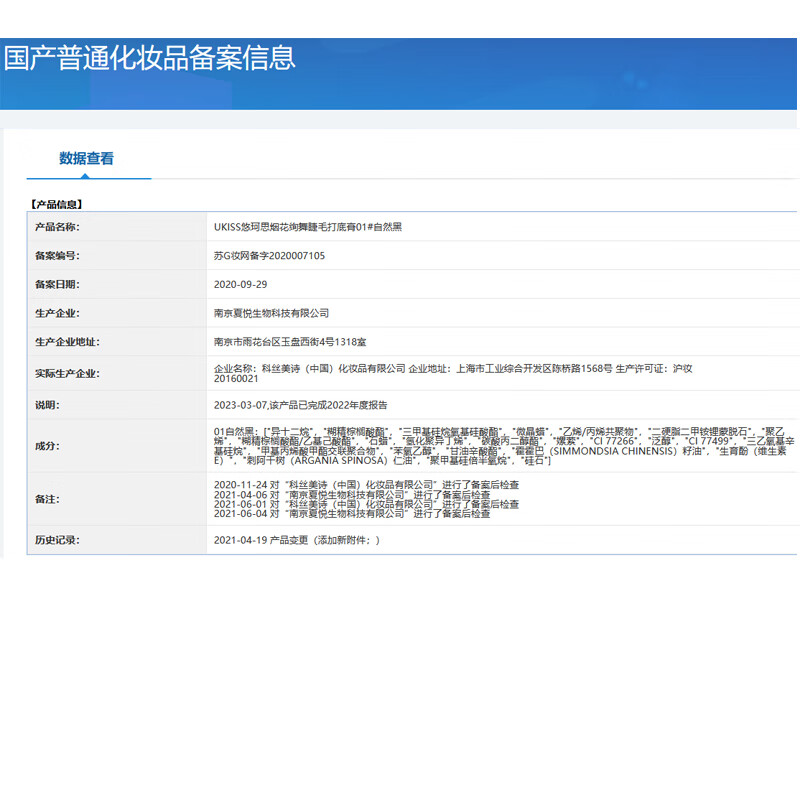This screenshot has height=800, width=800.
Task: Click the product name UKISS悠珂思 value
Action: [308, 227]
